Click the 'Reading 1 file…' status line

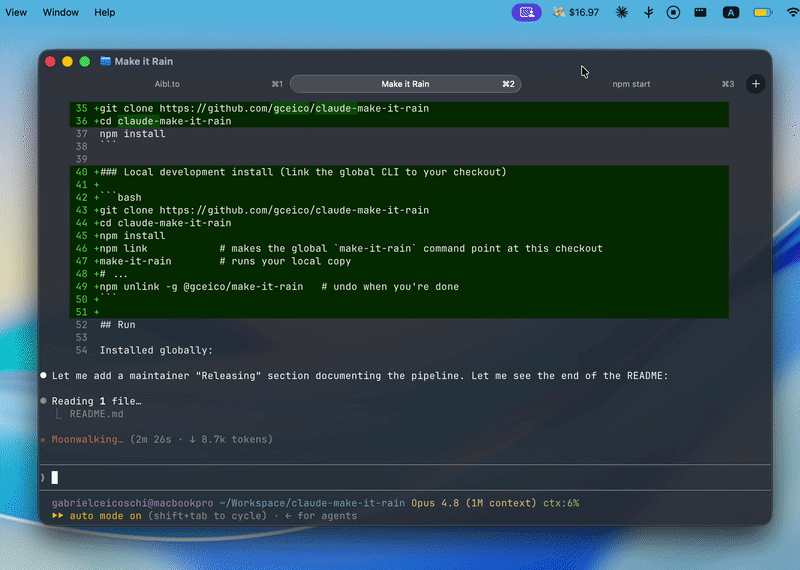tap(96, 401)
